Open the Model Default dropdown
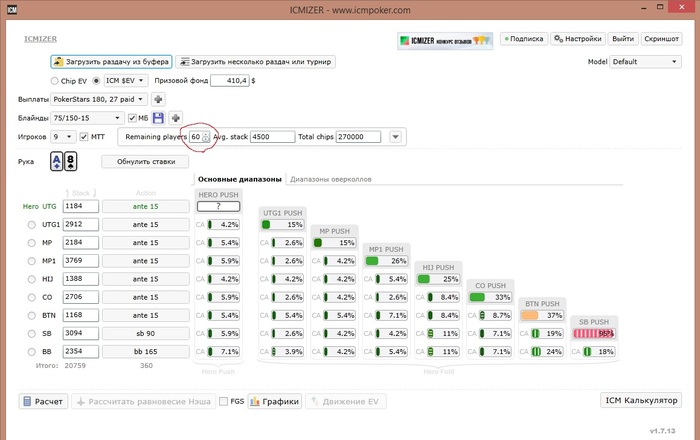The width and height of the screenshot is (700, 440). point(646,62)
